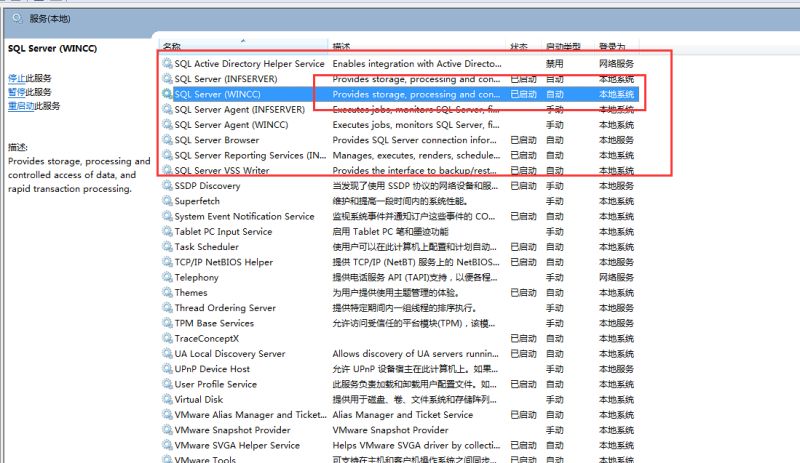
Task: Click gear icon of SQL Active Directory Helper Service
Action: [167, 63]
